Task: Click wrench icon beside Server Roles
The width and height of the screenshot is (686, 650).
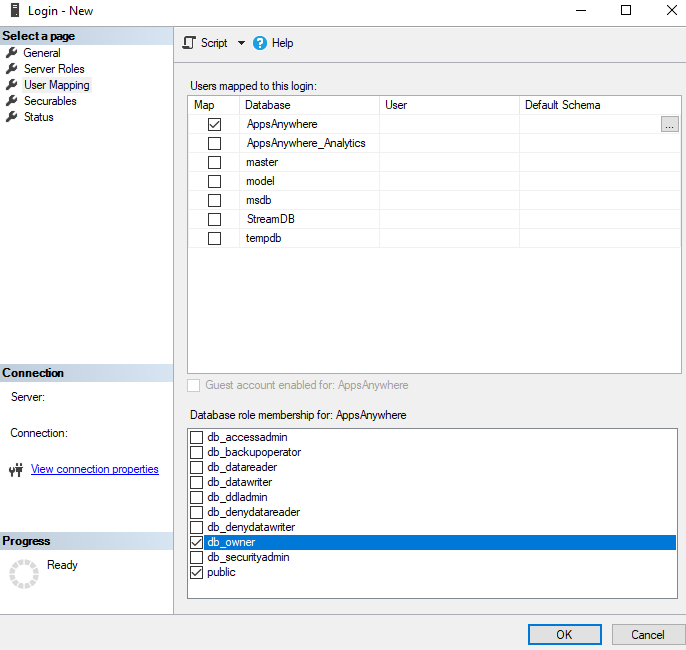Action: click(x=12, y=69)
